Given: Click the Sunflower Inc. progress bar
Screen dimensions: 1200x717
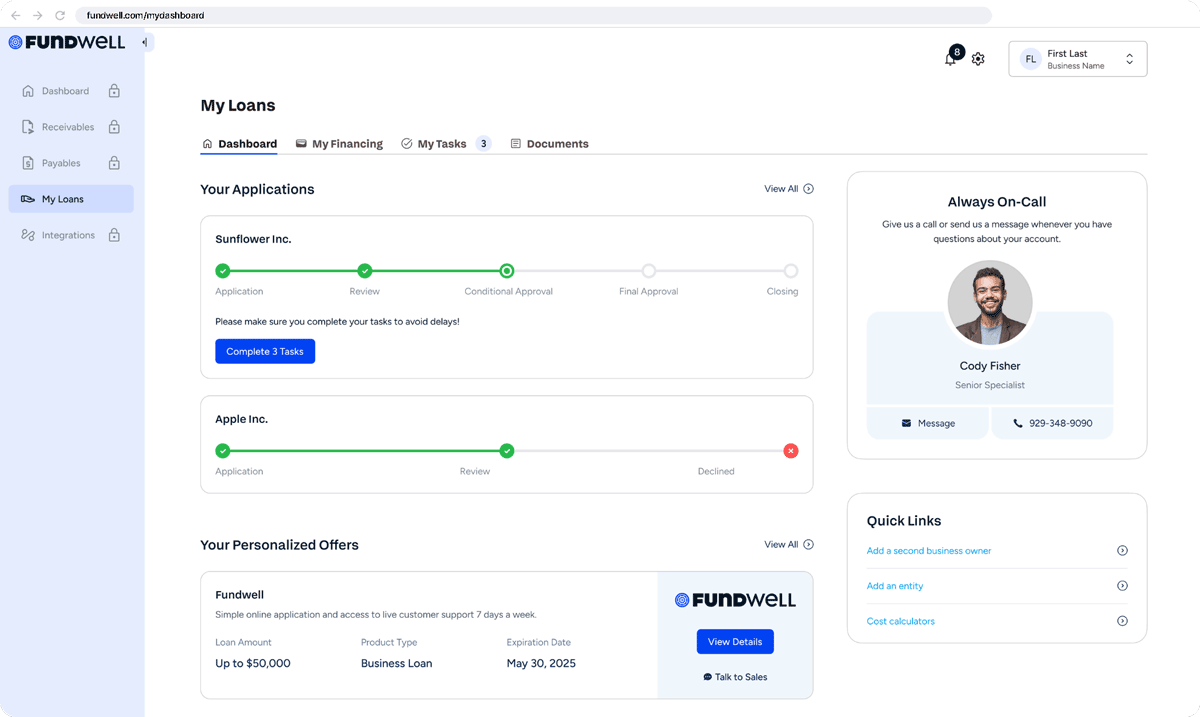Looking at the screenshot, I should pos(436,271).
